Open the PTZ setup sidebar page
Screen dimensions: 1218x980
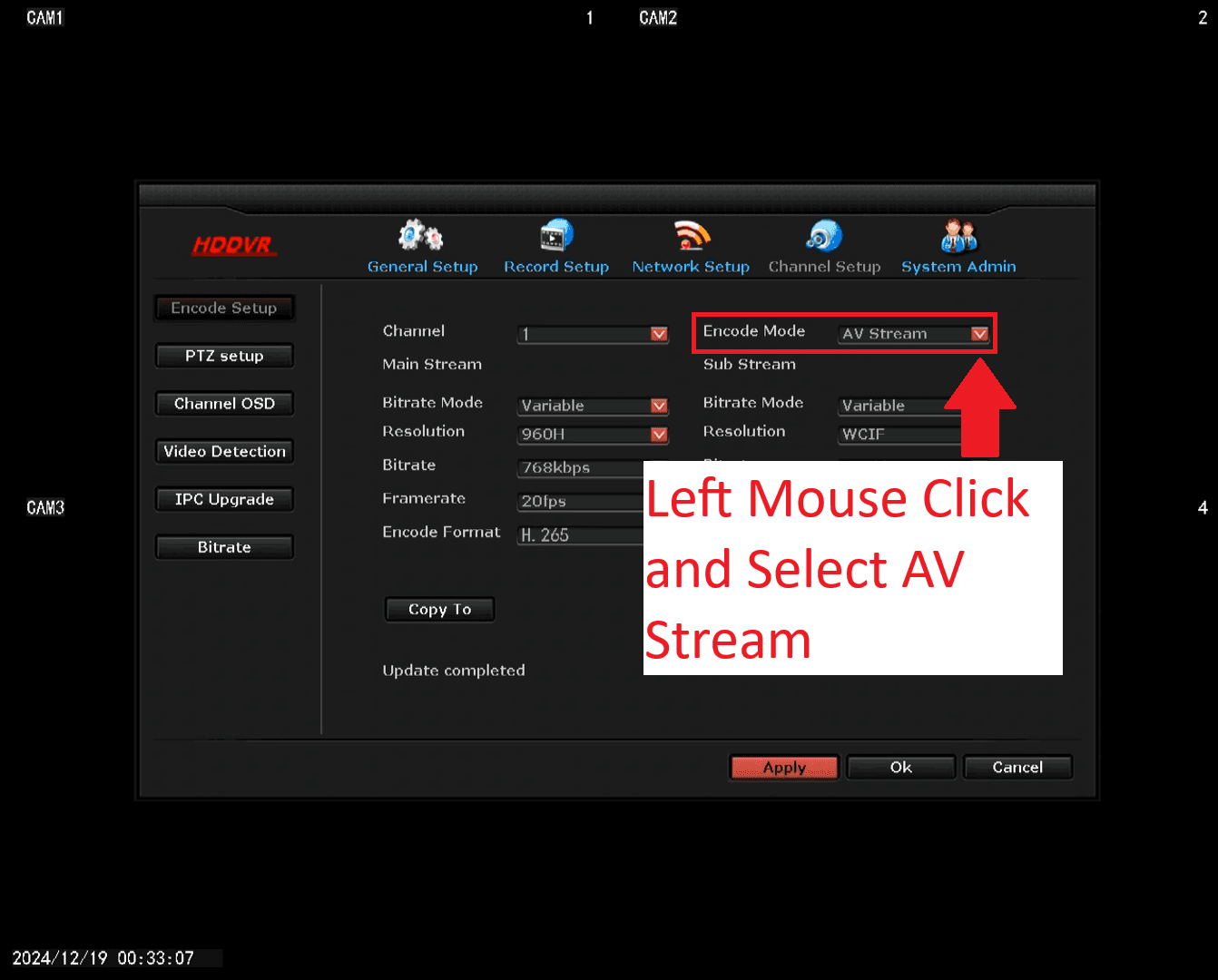point(224,356)
